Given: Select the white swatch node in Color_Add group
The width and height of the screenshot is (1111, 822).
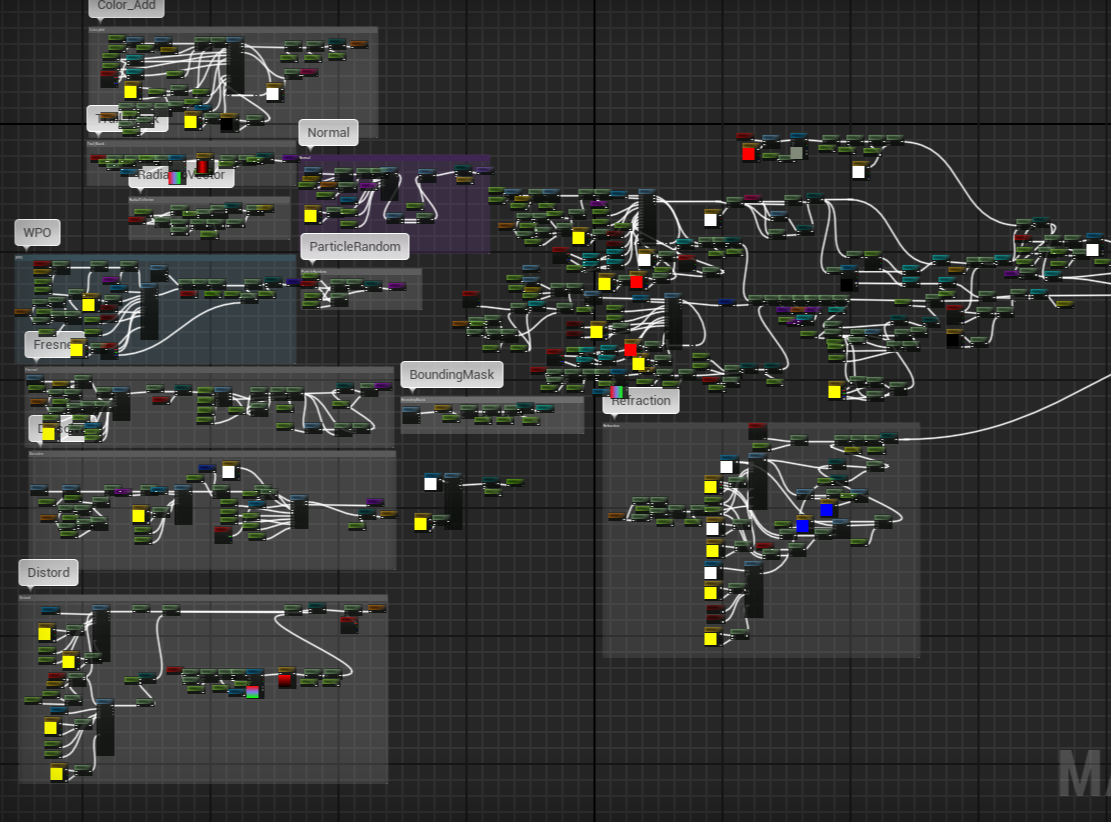Looking at the screenshot, I should (x=273, y=94).
